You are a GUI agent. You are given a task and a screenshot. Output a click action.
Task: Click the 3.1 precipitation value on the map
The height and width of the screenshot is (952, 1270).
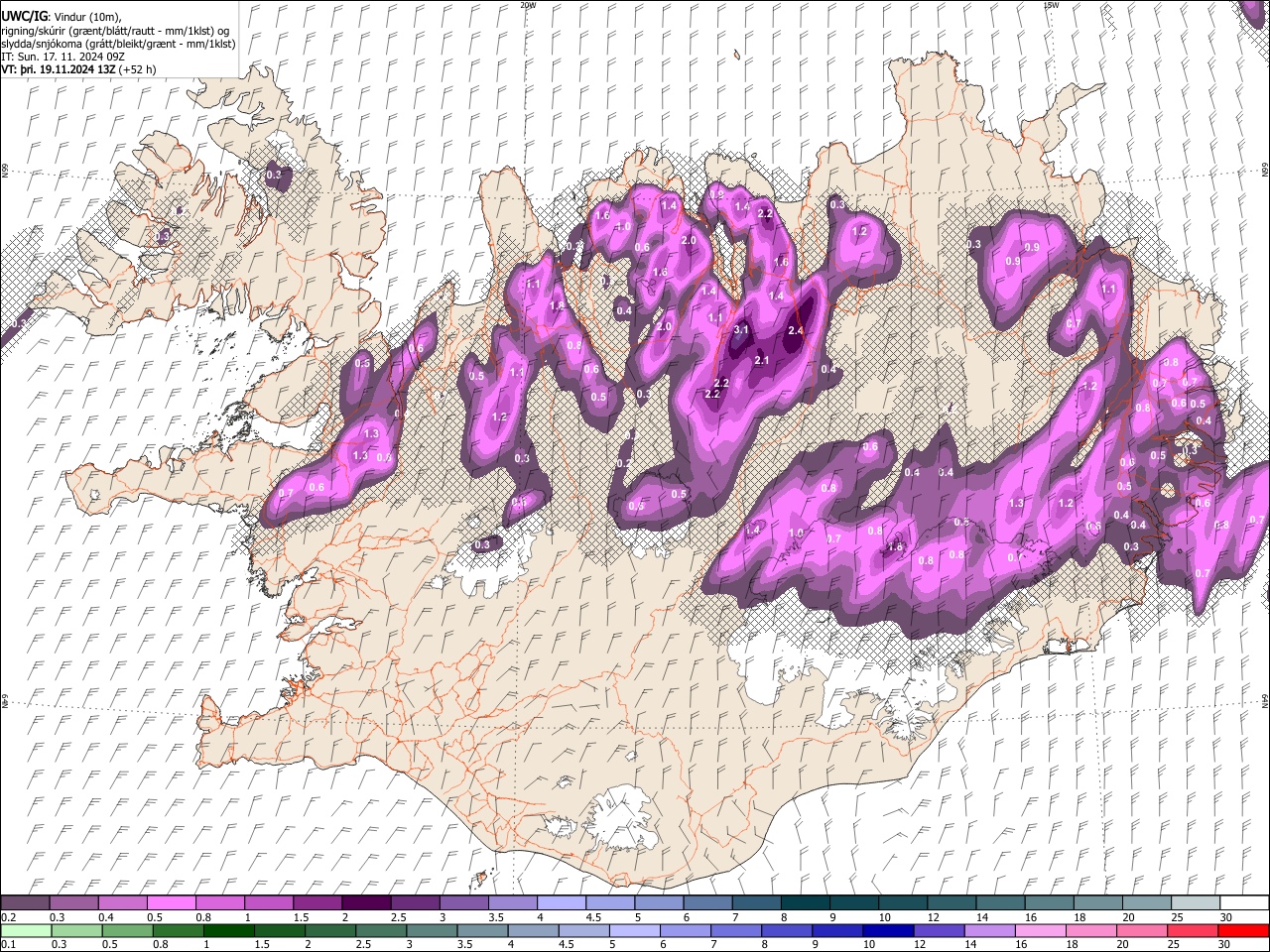(x=741, y=329)
